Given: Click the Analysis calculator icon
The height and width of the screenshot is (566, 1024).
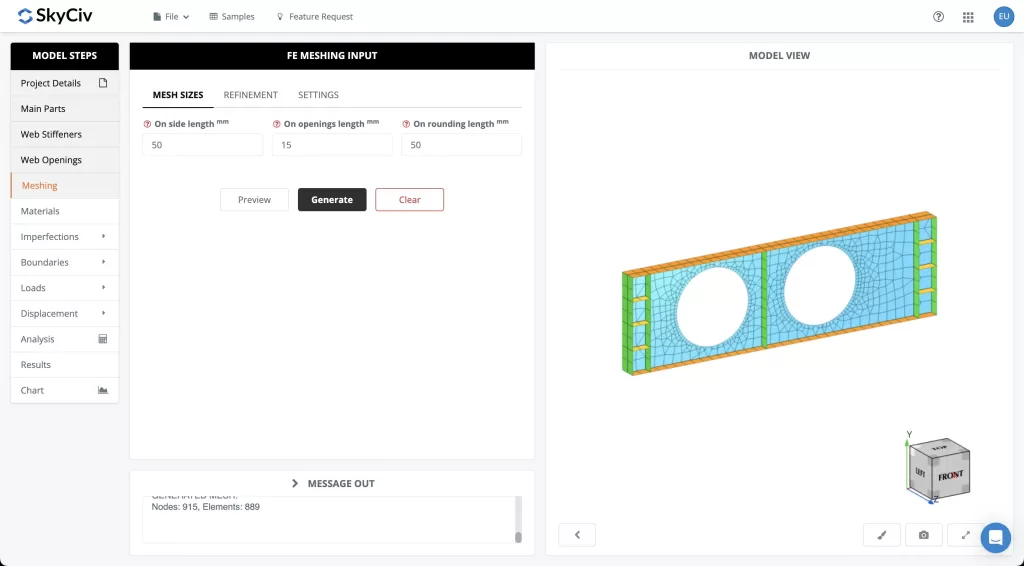Looking at the screenshot, I should tap(103, 339).
